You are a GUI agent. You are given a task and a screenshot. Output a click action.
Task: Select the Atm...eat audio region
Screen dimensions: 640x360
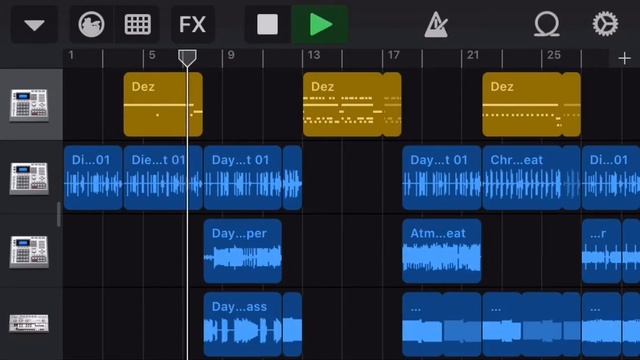442,251
